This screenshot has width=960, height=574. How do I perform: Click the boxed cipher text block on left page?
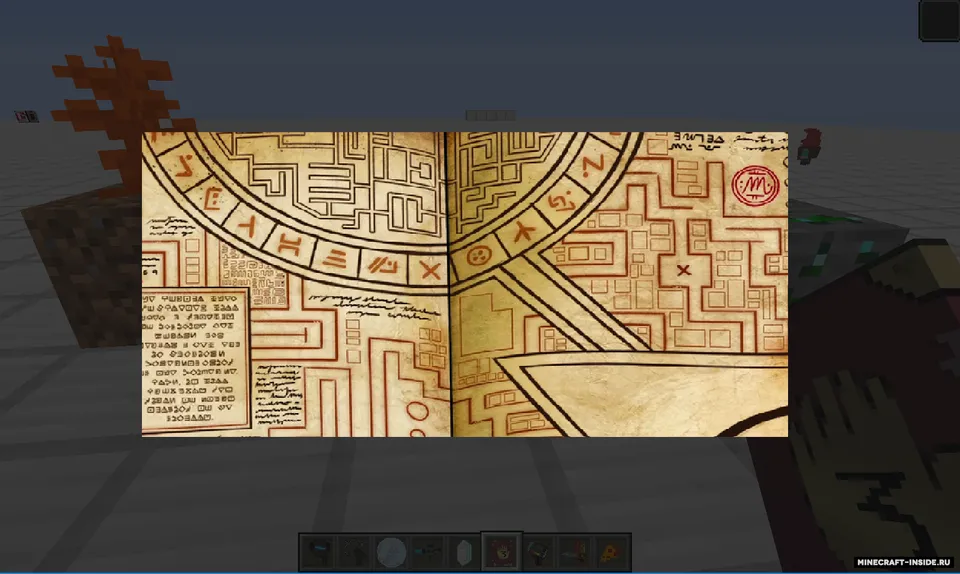[196, 360]
